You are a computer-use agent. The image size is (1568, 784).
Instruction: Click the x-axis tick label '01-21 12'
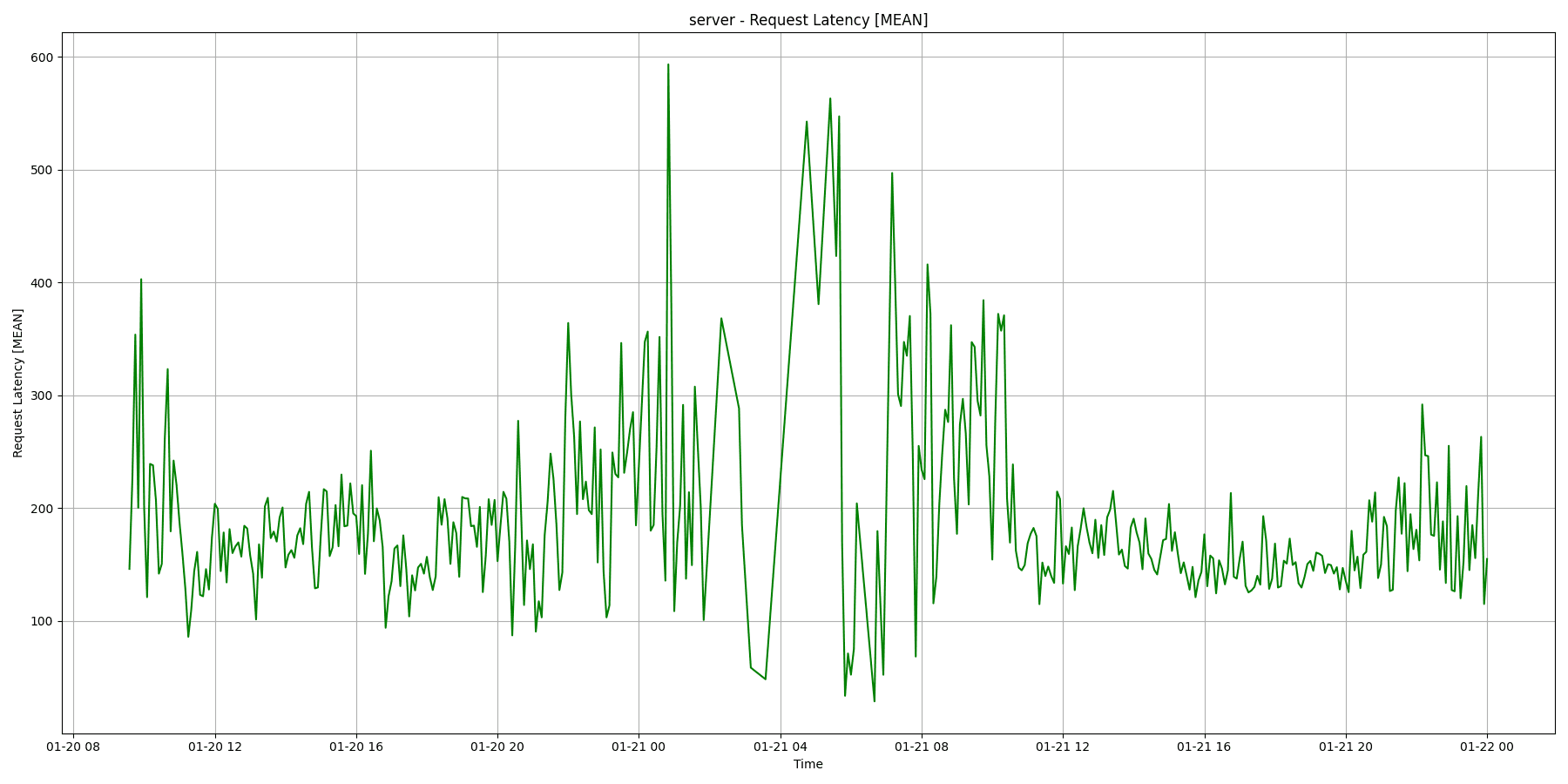[x=1063, y=747]
